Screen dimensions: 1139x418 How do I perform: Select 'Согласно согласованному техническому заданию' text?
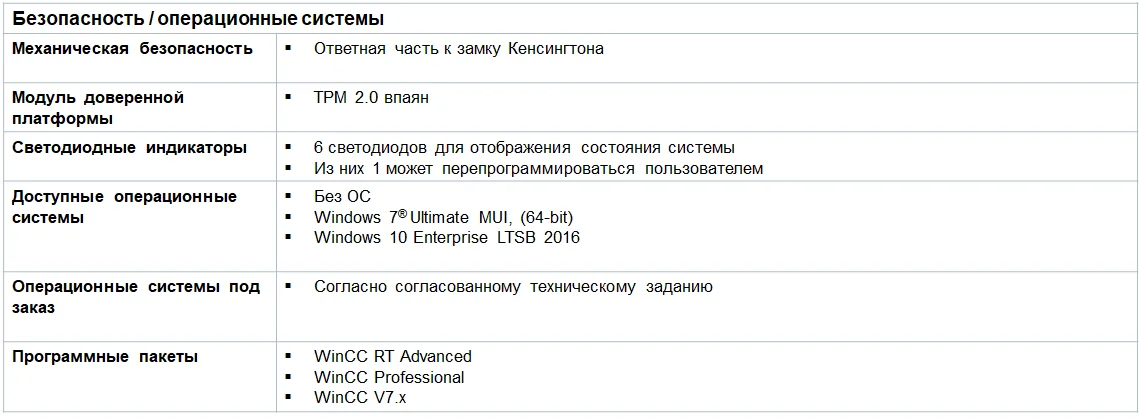pyautogui.click(x=513, y=287)
